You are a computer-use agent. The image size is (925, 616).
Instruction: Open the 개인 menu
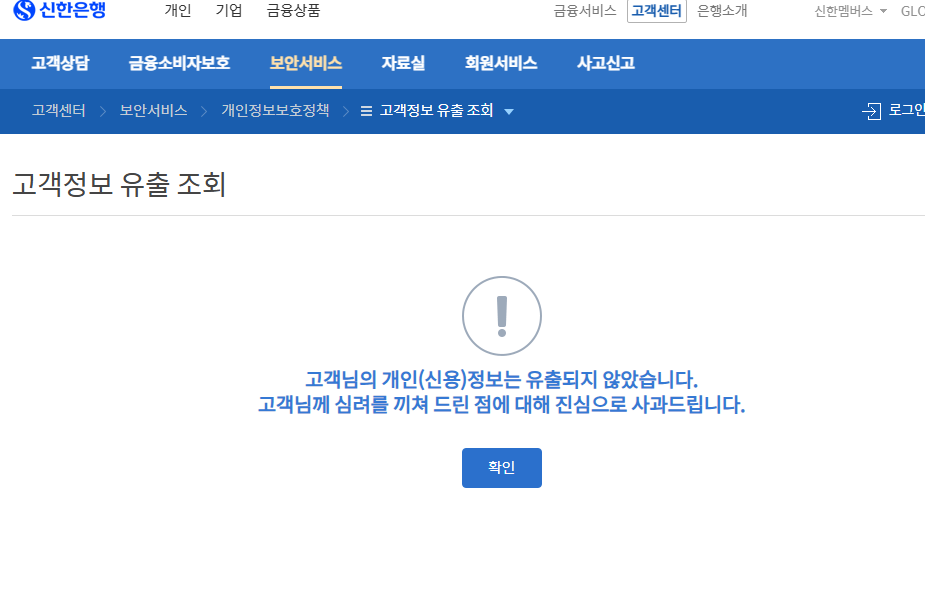point(178,11)
